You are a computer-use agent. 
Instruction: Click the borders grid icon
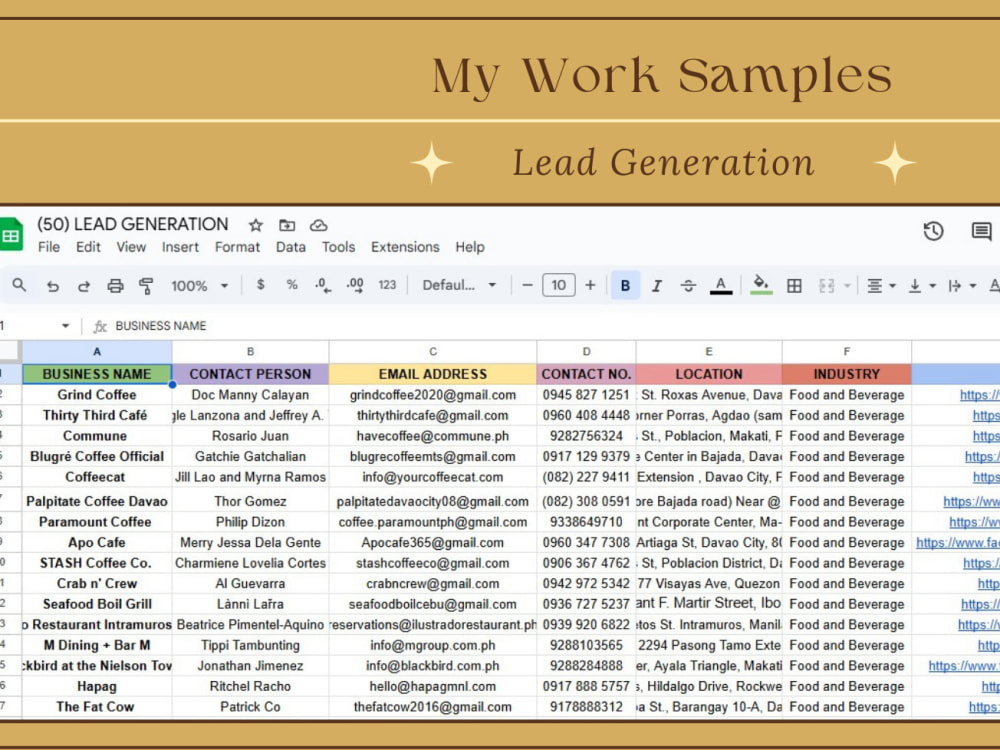coord(794,286)
